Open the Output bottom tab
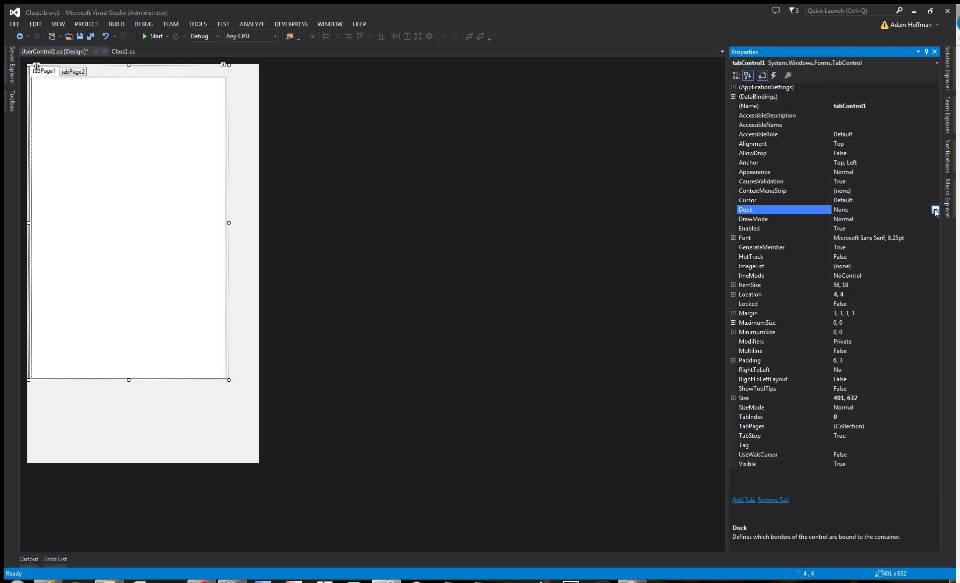 coord(29,559)
